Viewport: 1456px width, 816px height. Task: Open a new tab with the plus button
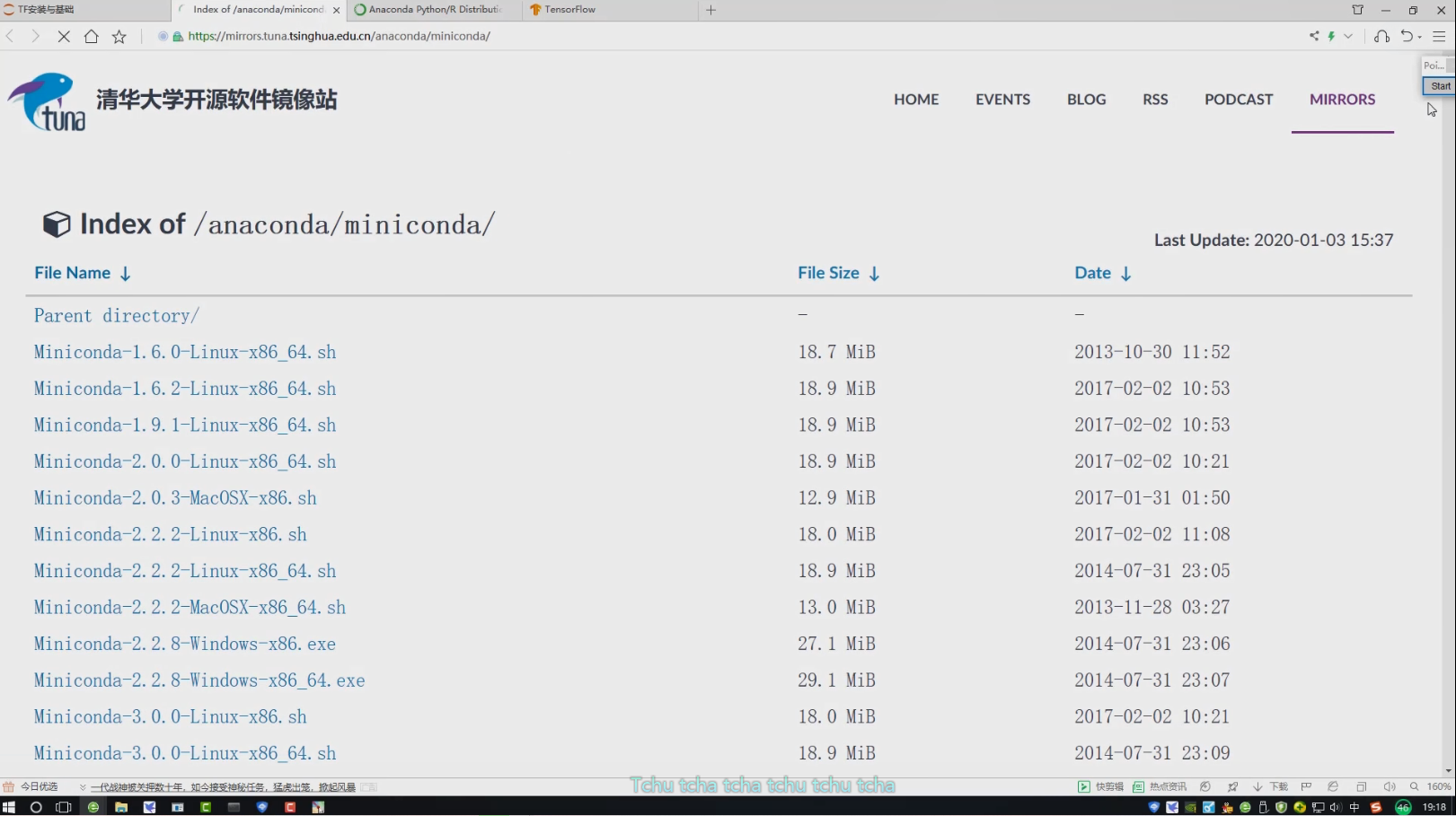coord(710,10)
